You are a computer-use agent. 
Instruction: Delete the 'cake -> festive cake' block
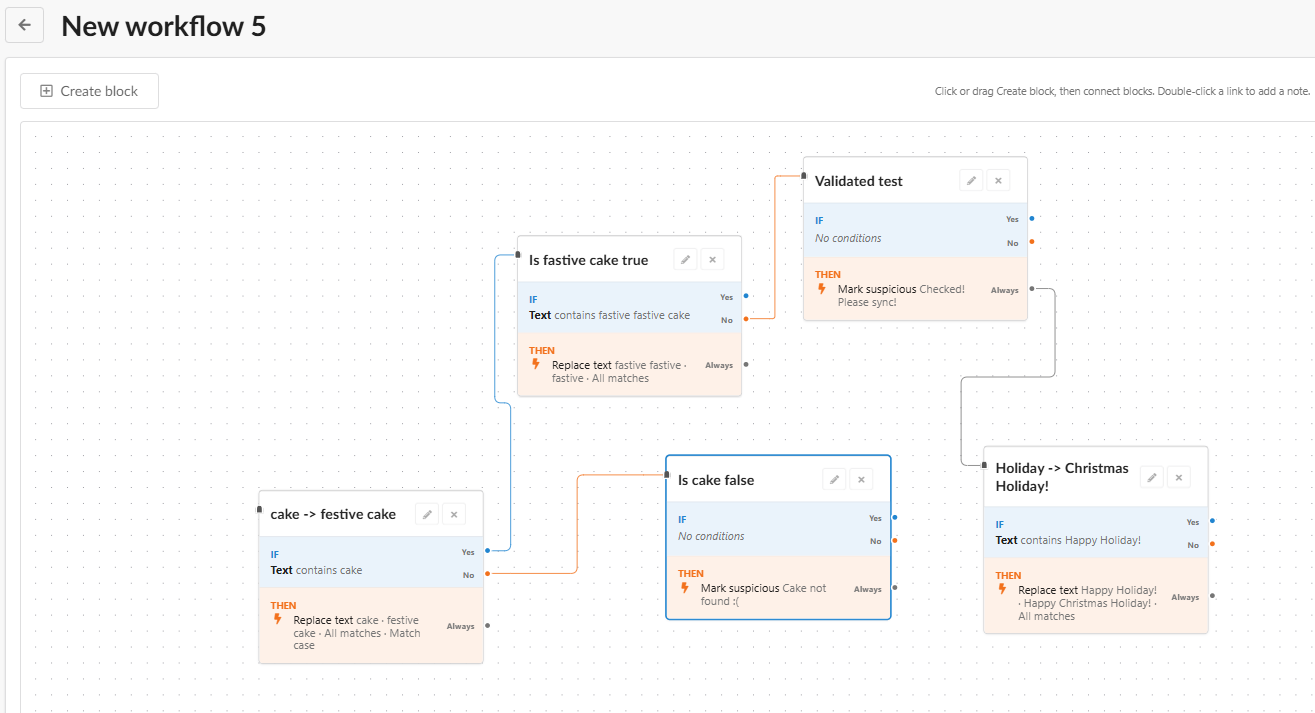click(454, 514)
